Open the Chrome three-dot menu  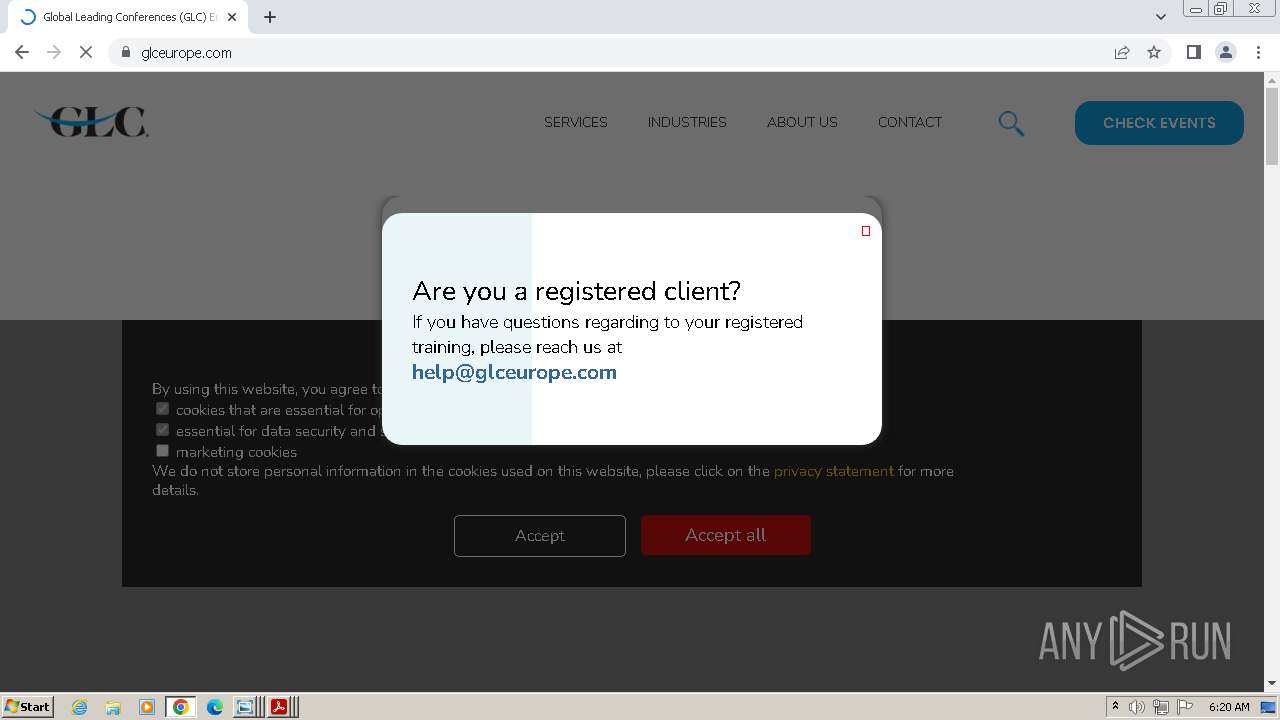pyautogui.click(x=1258, y=52)
